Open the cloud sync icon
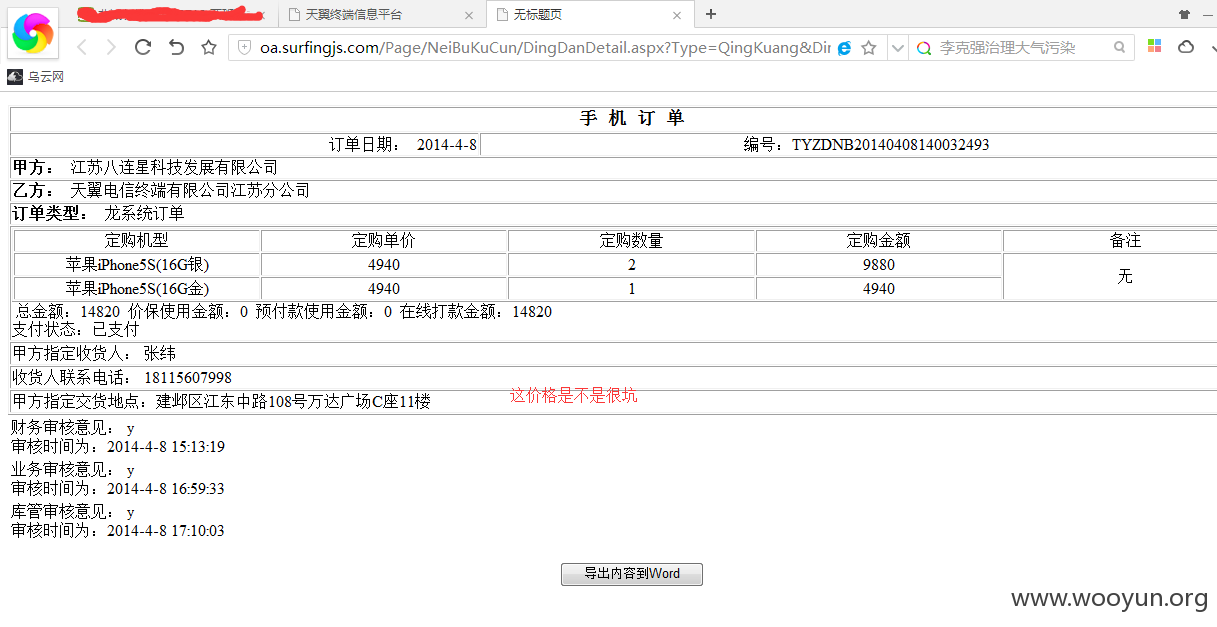 [x=1186, y=46]
